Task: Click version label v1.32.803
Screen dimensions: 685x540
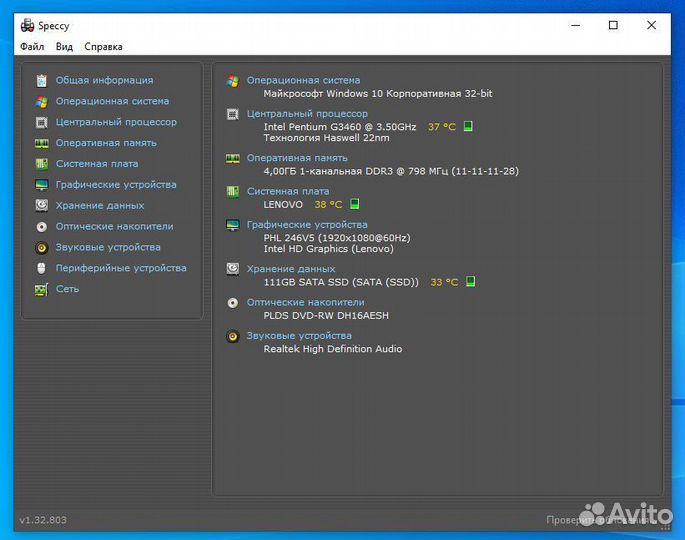Action: point(43,520)
